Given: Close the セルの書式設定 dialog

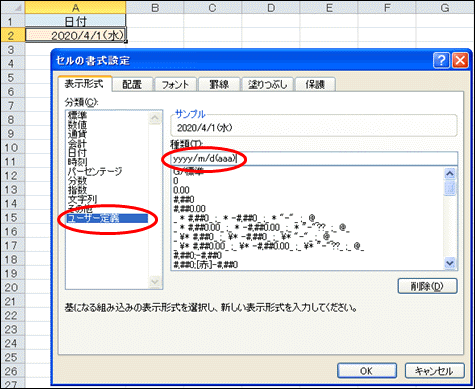Looking at the screenshot, I should (x=460, y=60).
